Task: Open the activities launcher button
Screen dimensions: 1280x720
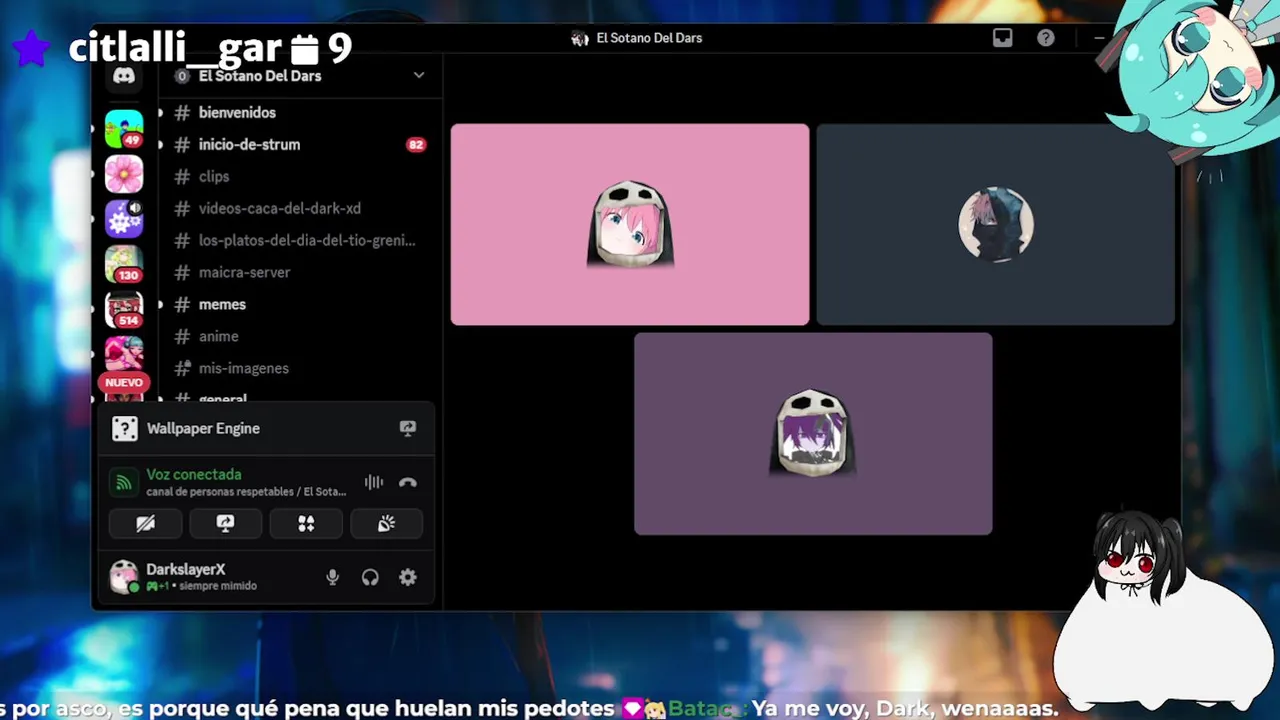Action: [306, 524]
